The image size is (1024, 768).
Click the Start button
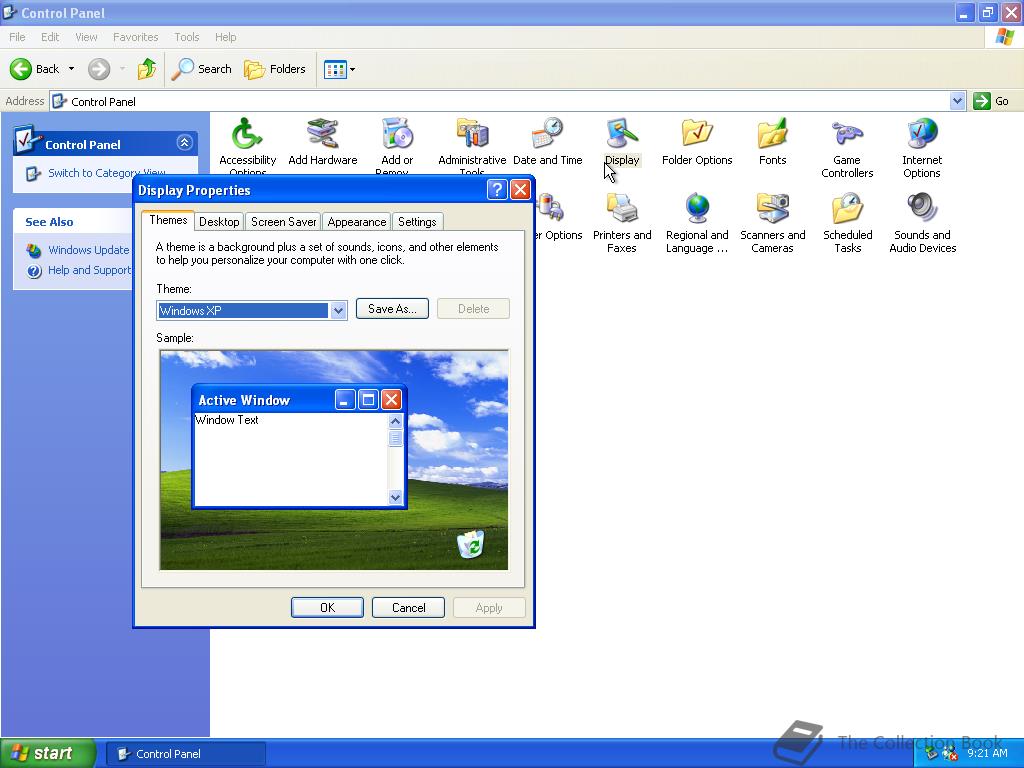48,753
